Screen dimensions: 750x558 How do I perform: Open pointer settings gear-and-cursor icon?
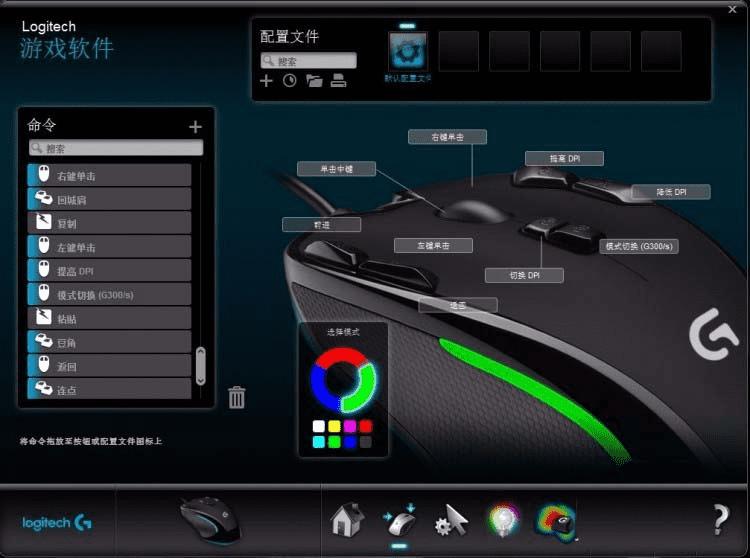point(452,521)
